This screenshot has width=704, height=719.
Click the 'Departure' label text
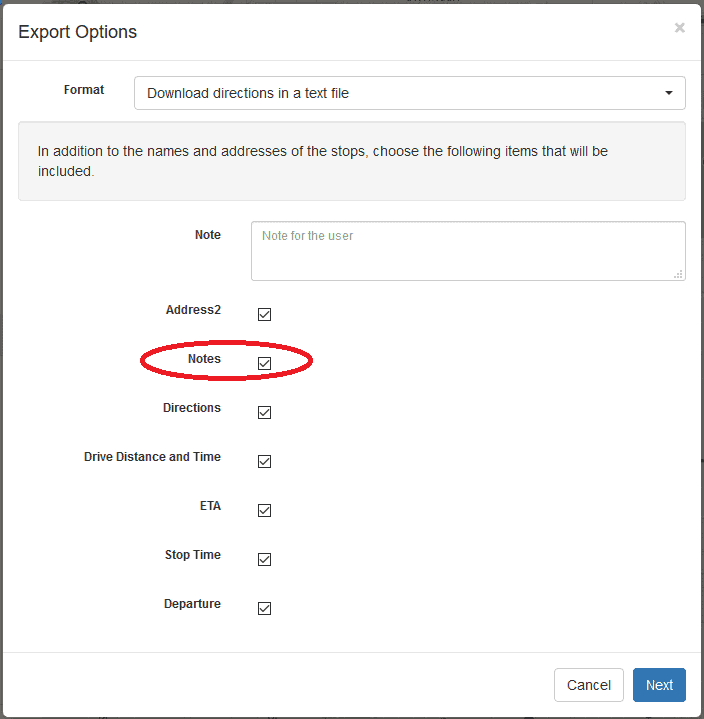pos(192,604)
